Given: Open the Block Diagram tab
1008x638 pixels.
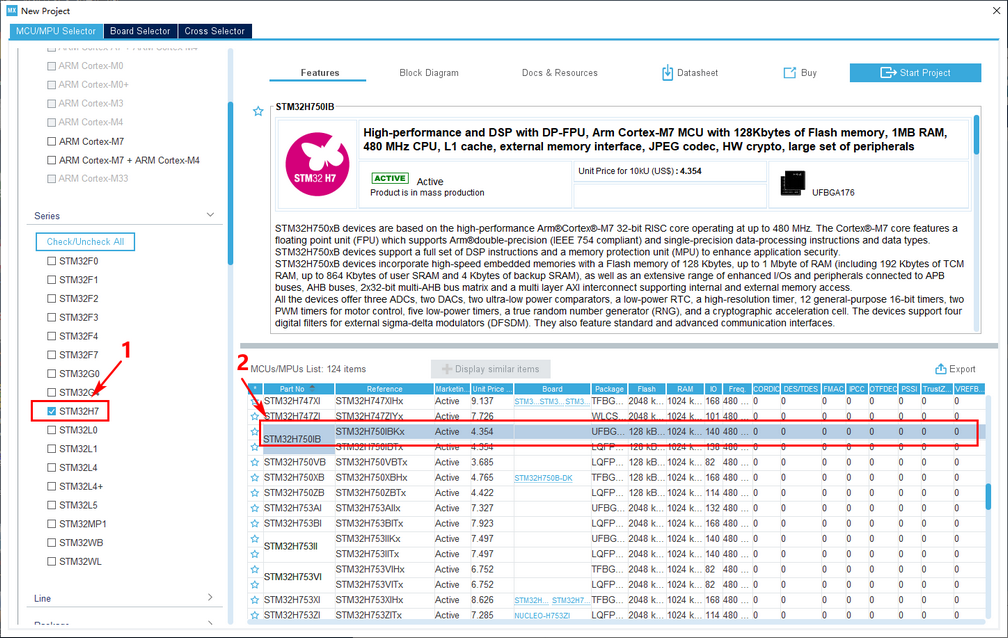Looking at the screenshot, I should tap(428, 73).
